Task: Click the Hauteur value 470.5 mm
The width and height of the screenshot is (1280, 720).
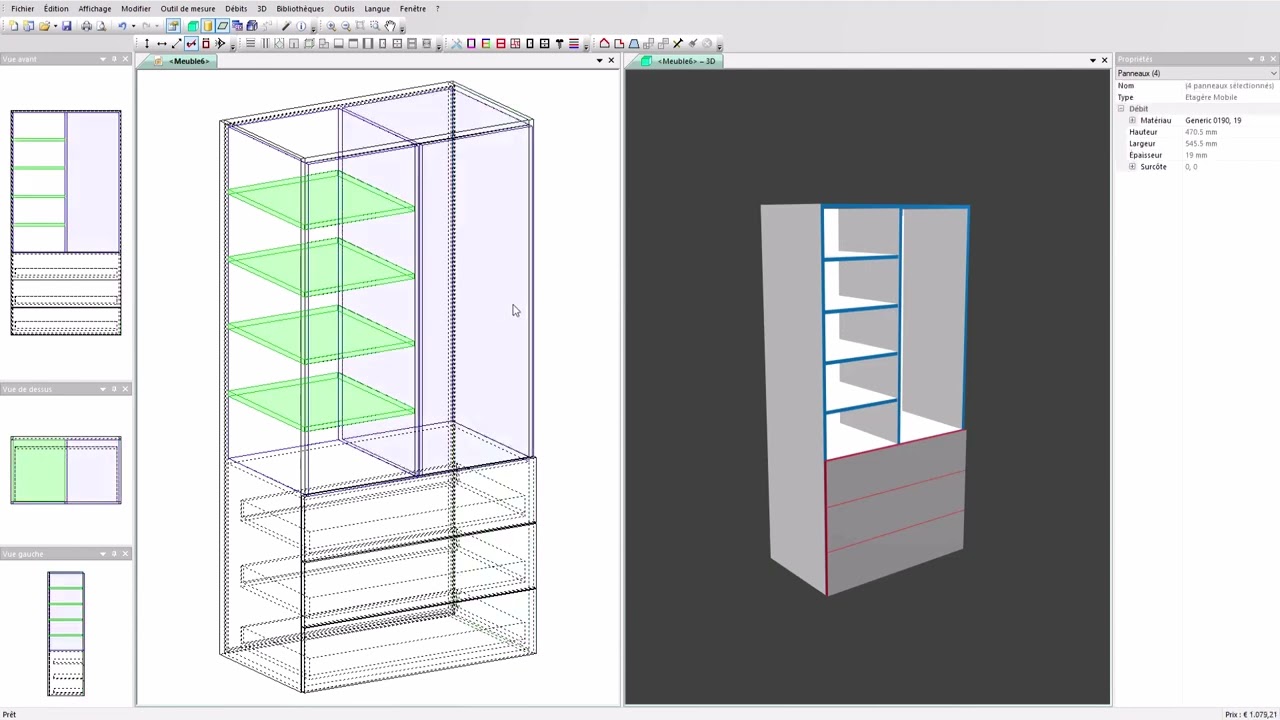Action: coord(1201,132)
